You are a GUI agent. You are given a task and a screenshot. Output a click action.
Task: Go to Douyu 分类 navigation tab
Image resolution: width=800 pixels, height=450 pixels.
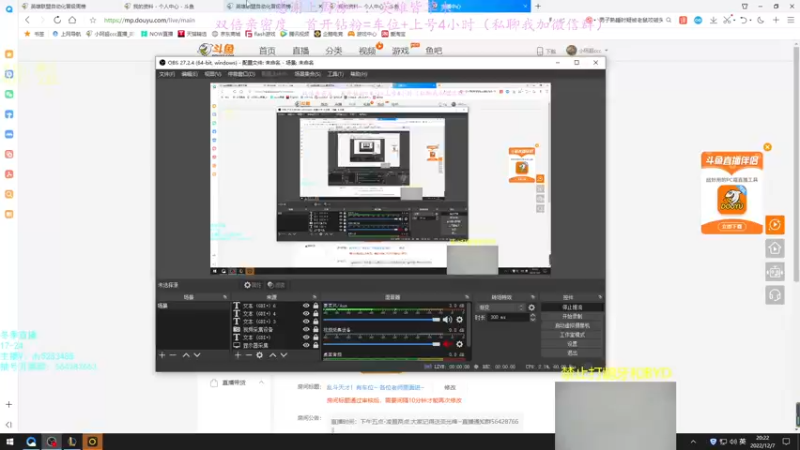click(334, 51)
